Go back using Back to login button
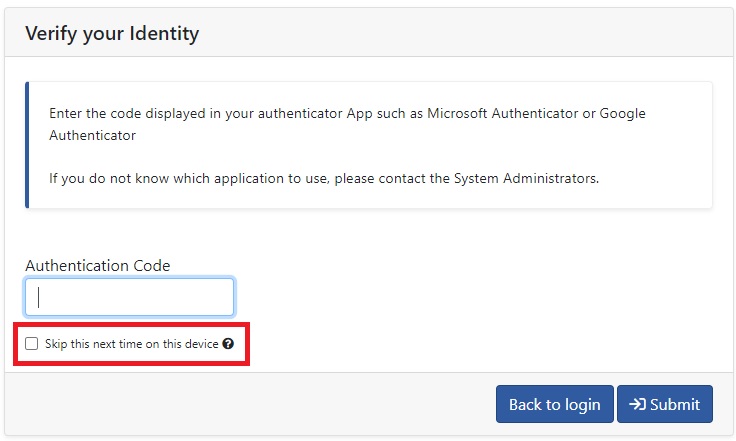The width and height of the screenshot is (736, 441). 554,404
